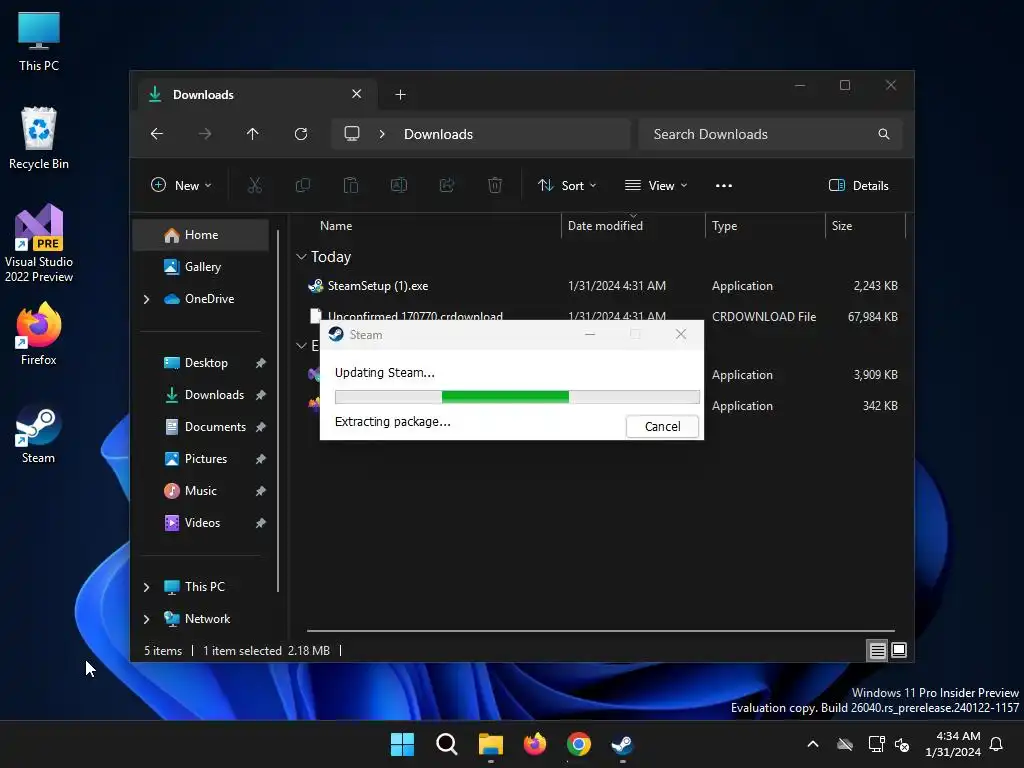Select the Downloads tab
Viewport: 1024px width, 768px height.
point(257,95)
